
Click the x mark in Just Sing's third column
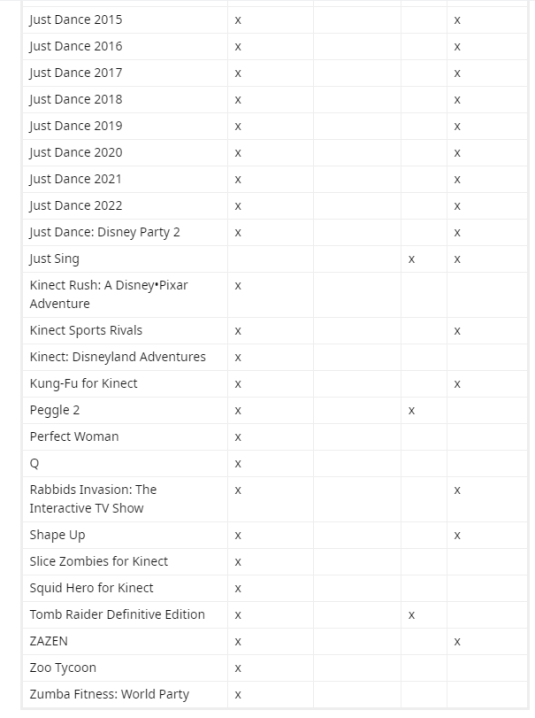pos(411,259)
